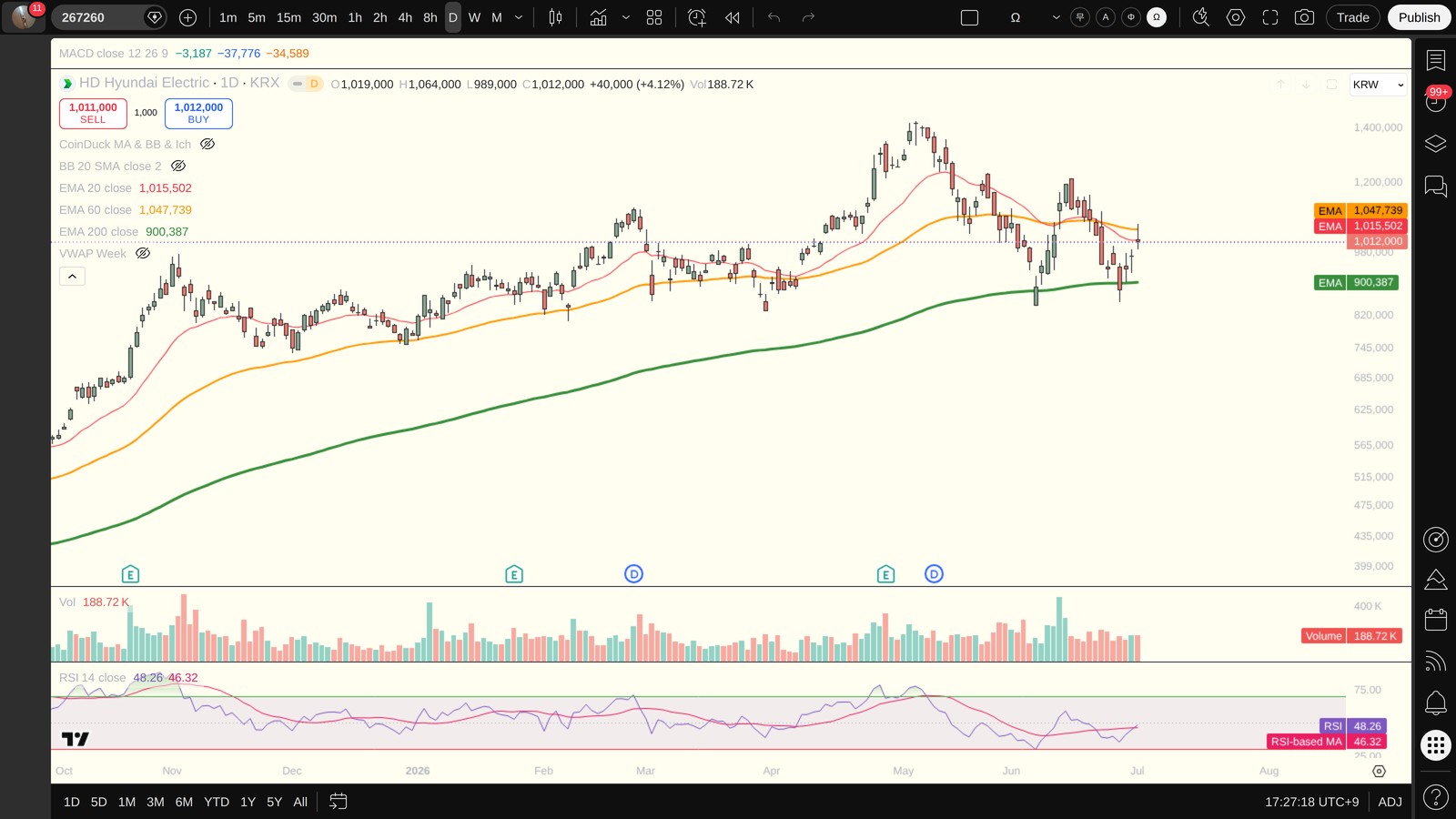1456x819 pixels.
Task: Click the Trade button
Action: tap(1353, 17)
